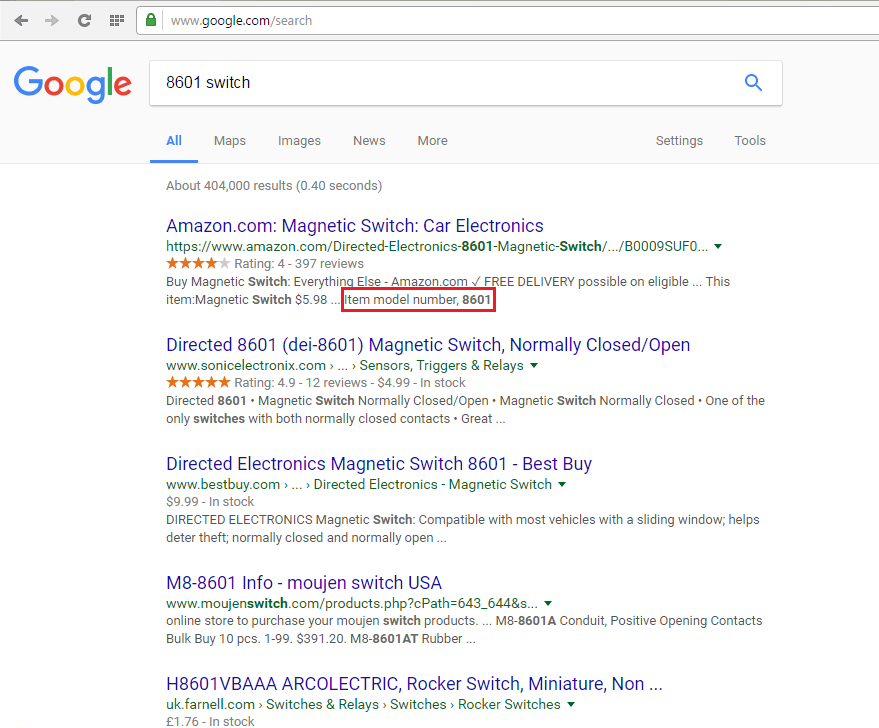Click the Amazon 4-star rating stars

point(198,263)
